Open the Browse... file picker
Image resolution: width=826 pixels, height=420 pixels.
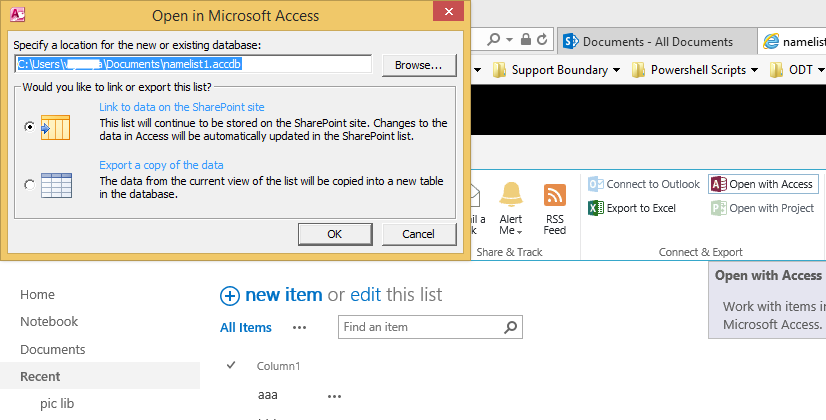tap(419, 65)
